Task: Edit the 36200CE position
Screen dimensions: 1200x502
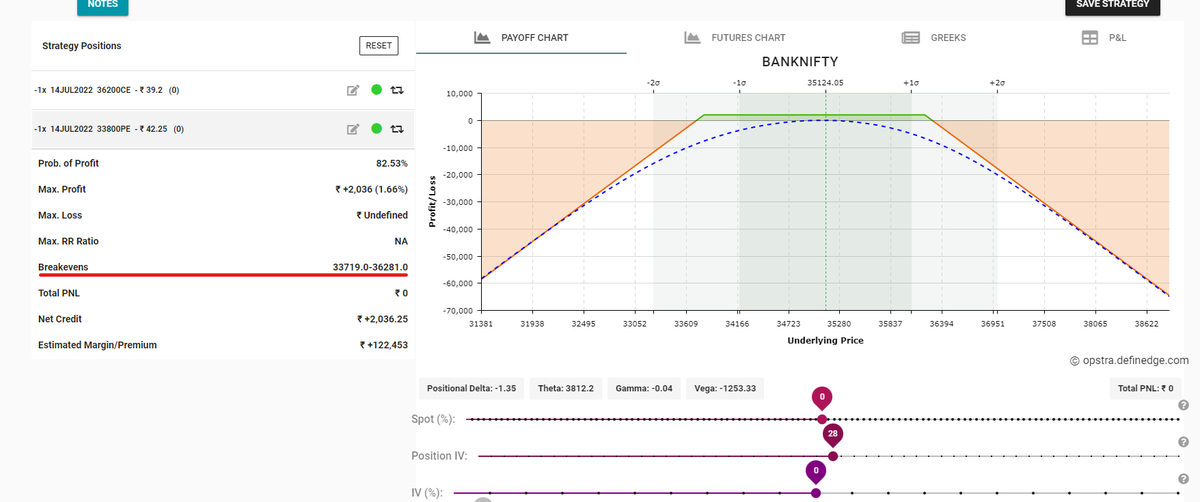Action: tap(352, 90)
